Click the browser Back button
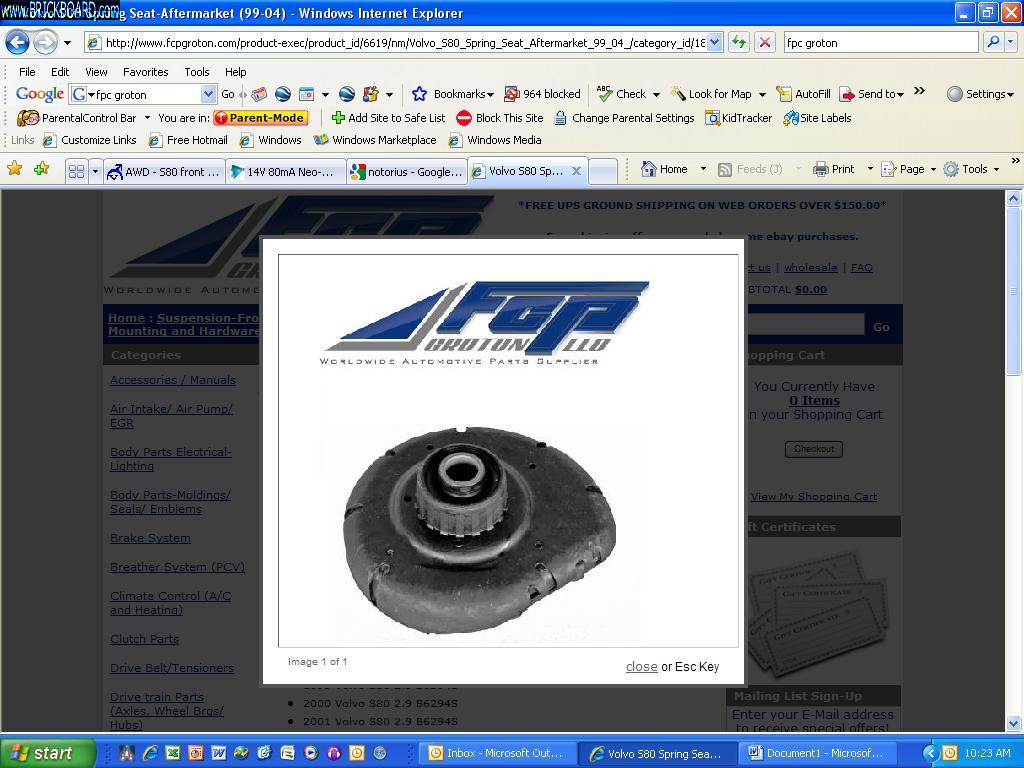 (x=18, y=43)
